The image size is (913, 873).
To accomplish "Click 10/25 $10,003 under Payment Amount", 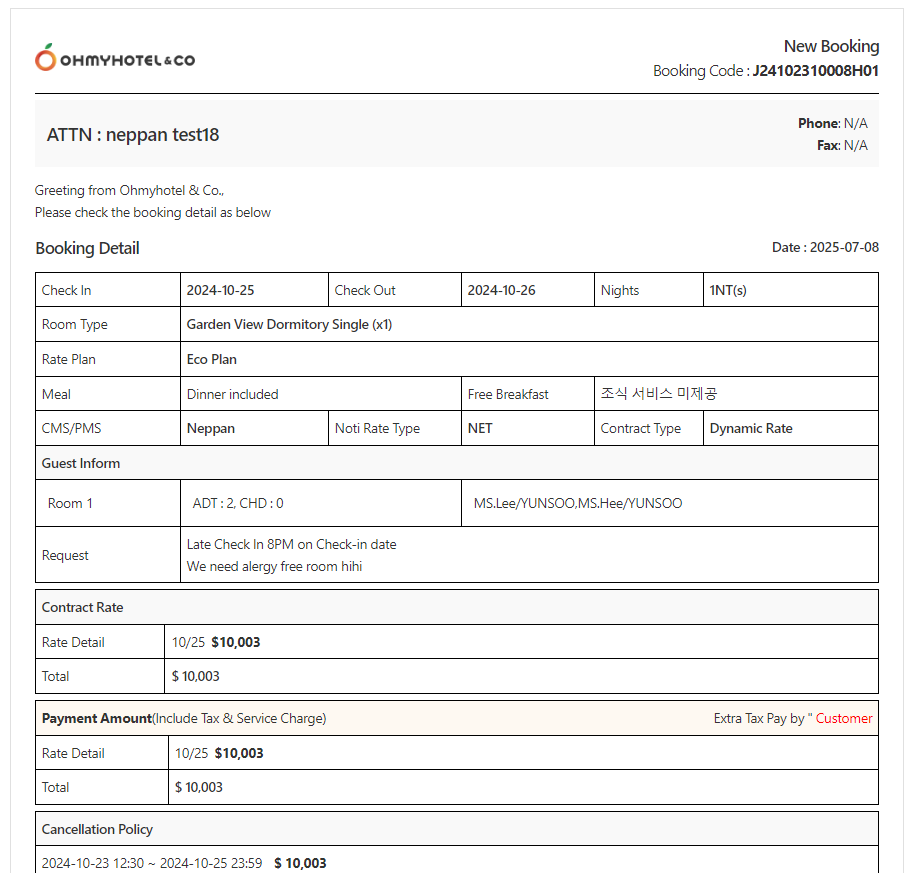I will click(x=219, y=754).
